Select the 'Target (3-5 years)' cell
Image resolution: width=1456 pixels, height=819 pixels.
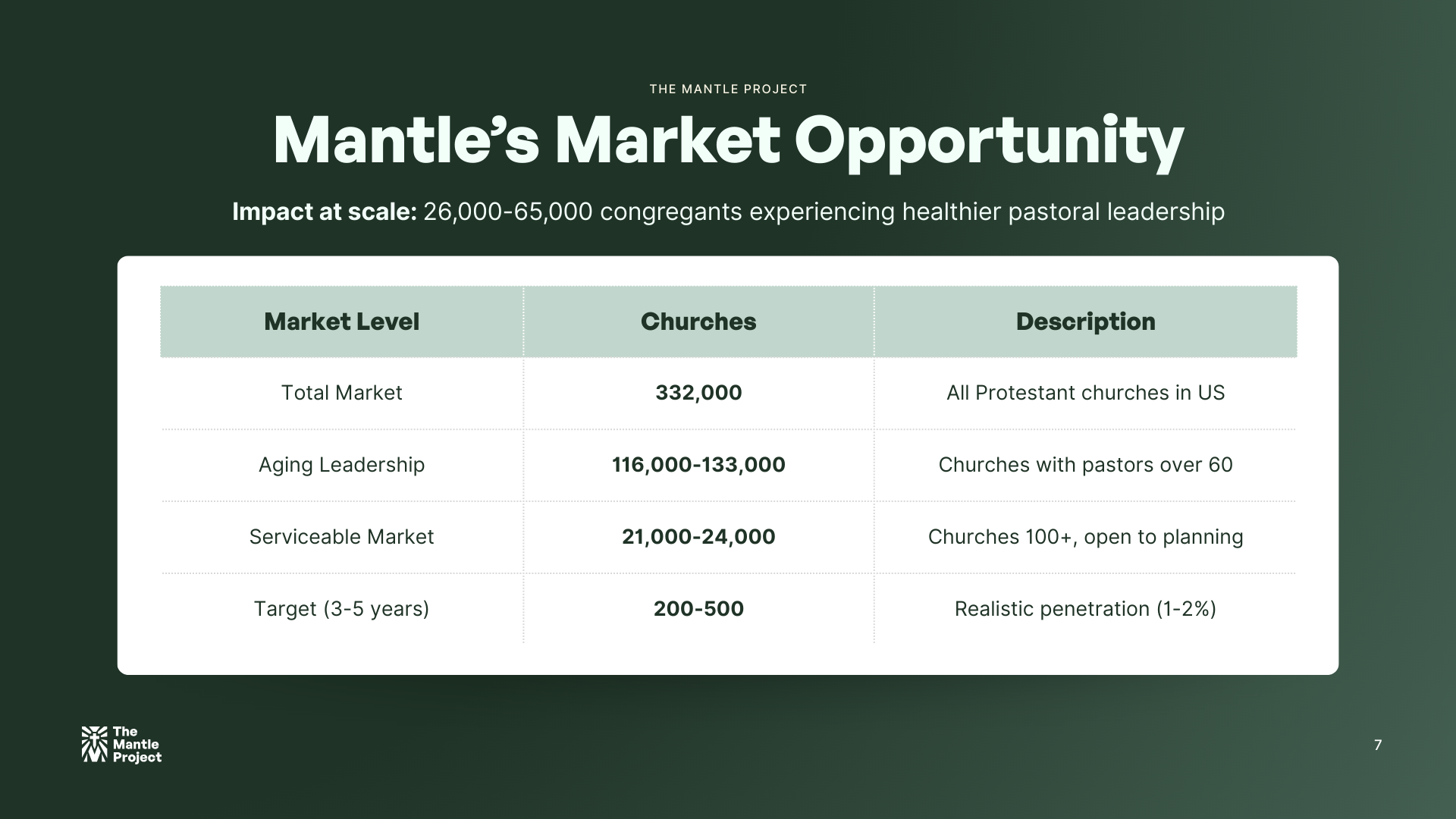point(341,609)
